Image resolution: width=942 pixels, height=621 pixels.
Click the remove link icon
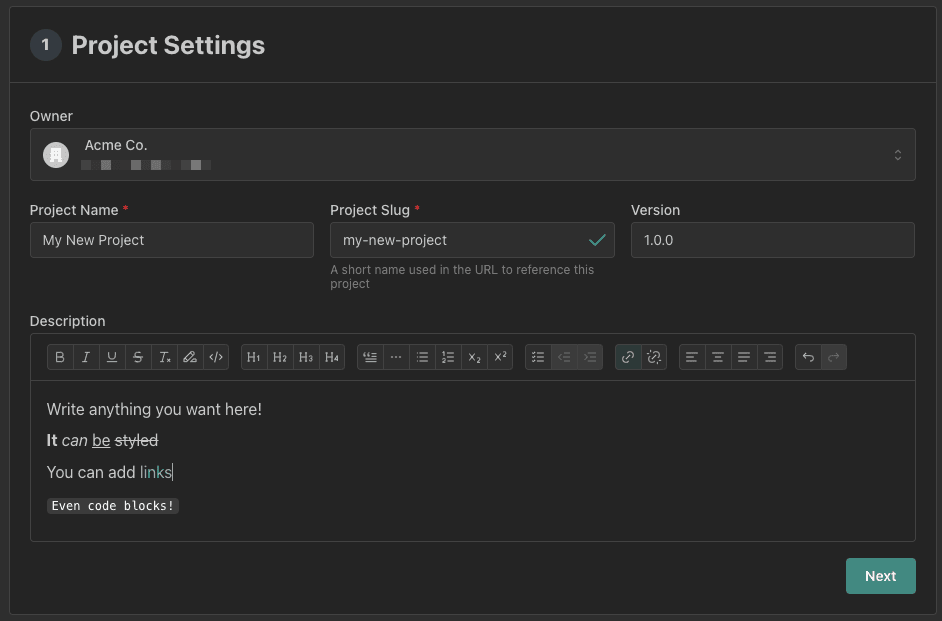[x=654, y=357]
